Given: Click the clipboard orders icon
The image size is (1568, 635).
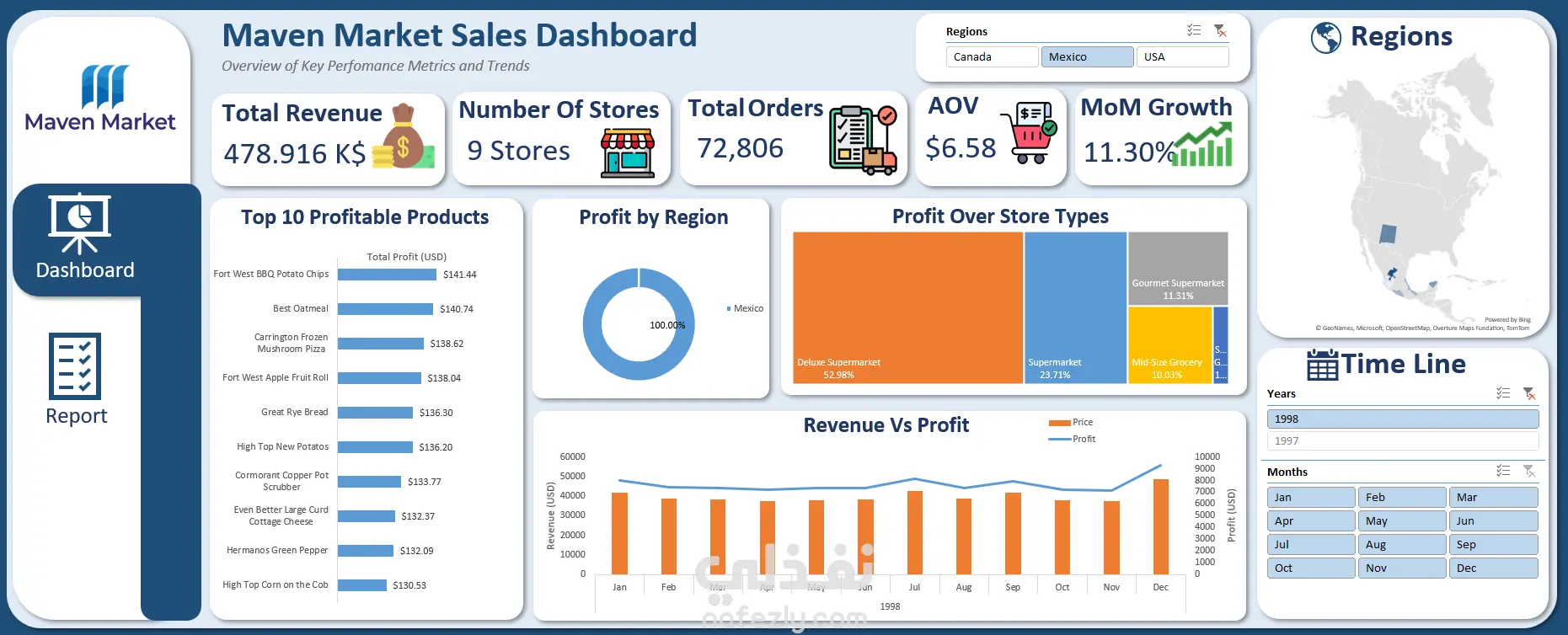Looking at the screenshot, I should pos(863,140).
